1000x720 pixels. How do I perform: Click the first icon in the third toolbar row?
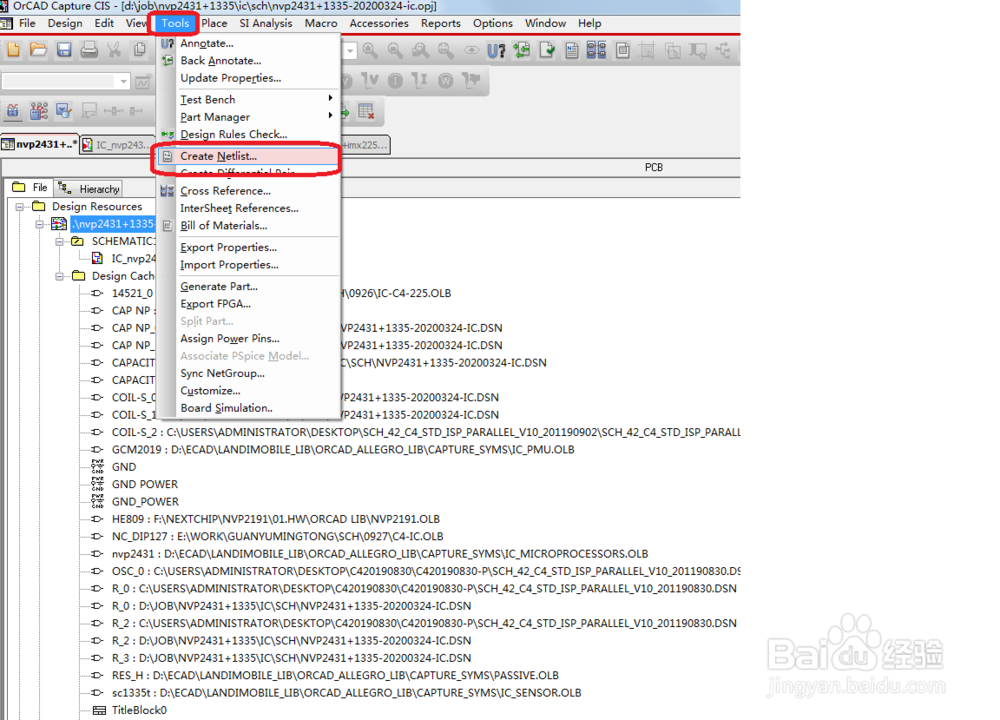click(13, 111)
